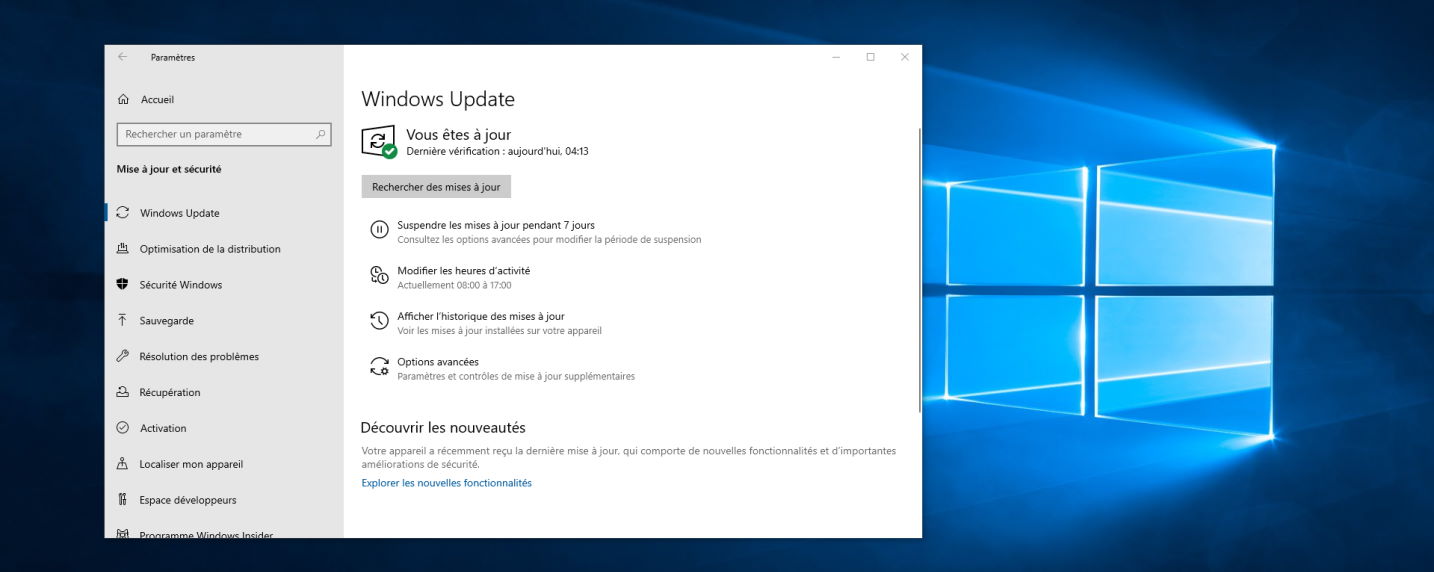Open Afficher l'historique des mises à jour

(x=481, y=316)
